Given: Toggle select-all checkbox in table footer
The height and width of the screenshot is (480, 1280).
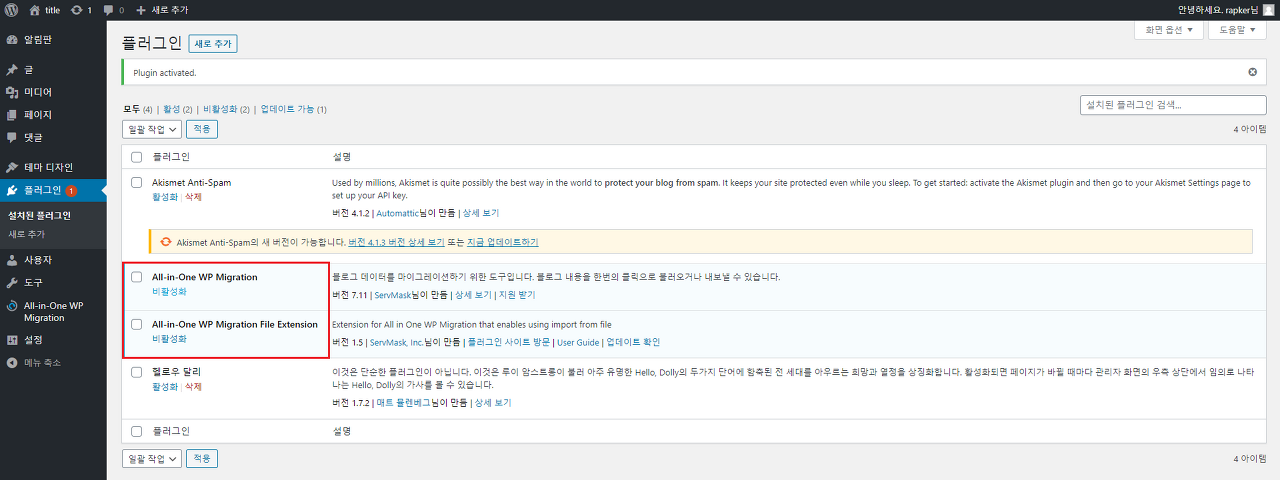Looking at the screenshot, I should 137,431.
